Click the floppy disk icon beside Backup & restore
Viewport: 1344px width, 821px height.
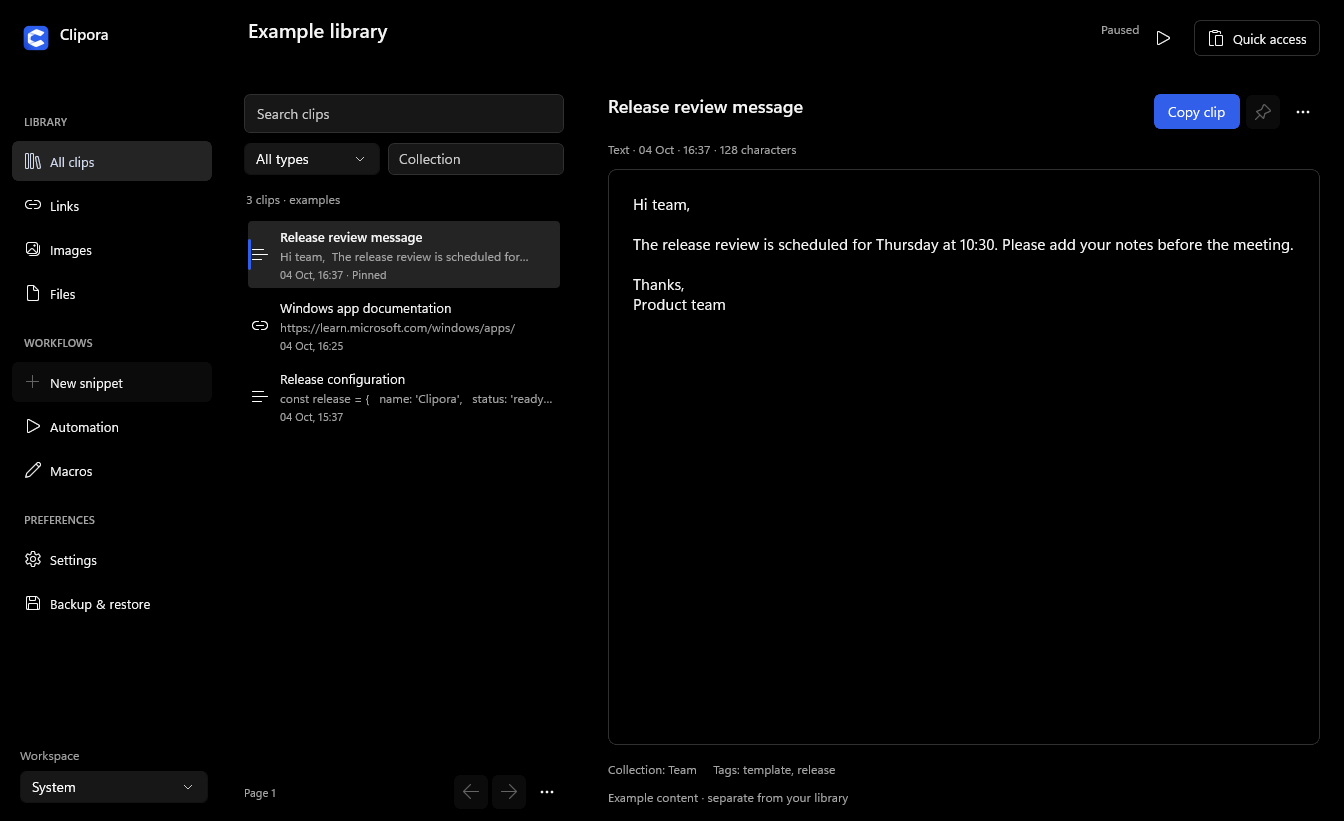[33, 604]
